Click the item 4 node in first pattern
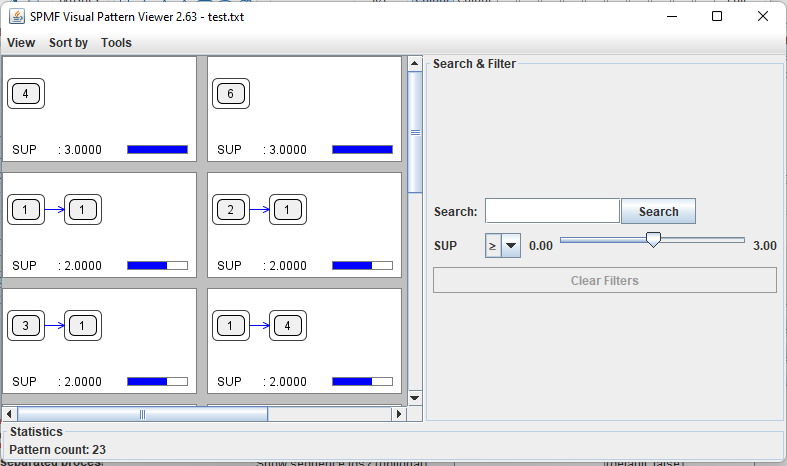Viewport: 787px width, 466px height. pyautogui.click(x=26, y=95)
